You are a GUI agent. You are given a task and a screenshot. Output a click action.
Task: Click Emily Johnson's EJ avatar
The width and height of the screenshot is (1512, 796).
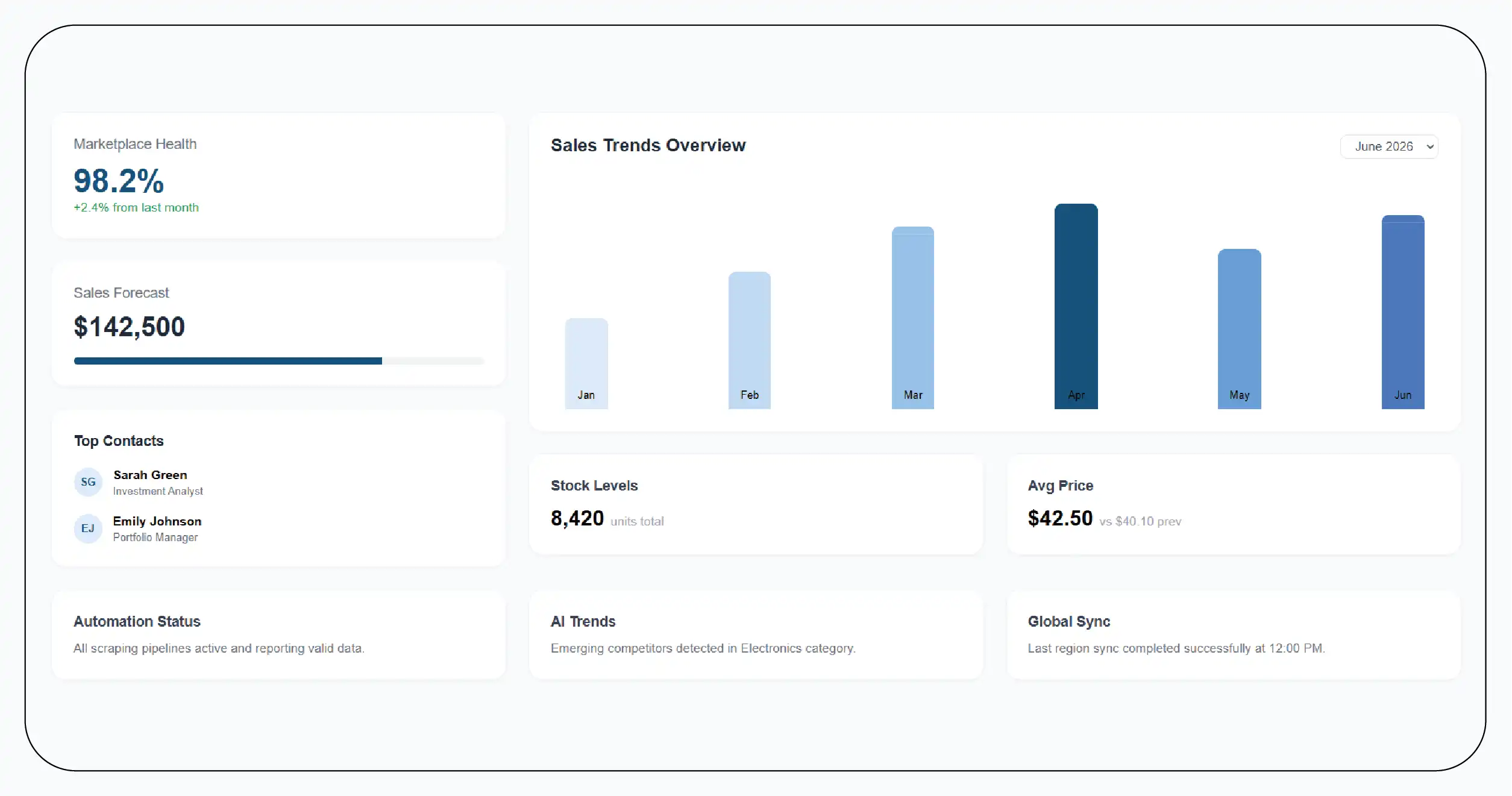click(88, 528)
